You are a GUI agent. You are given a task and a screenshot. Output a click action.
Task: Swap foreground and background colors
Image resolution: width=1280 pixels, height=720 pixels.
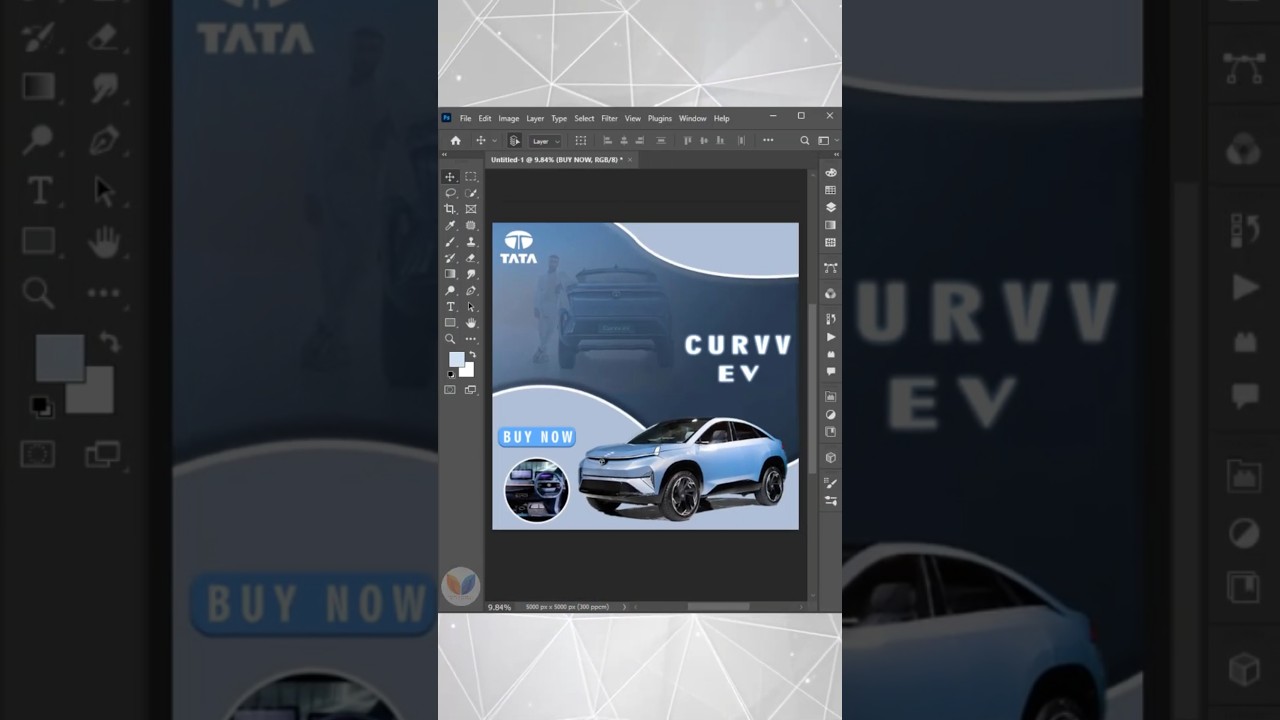point(473,354)
